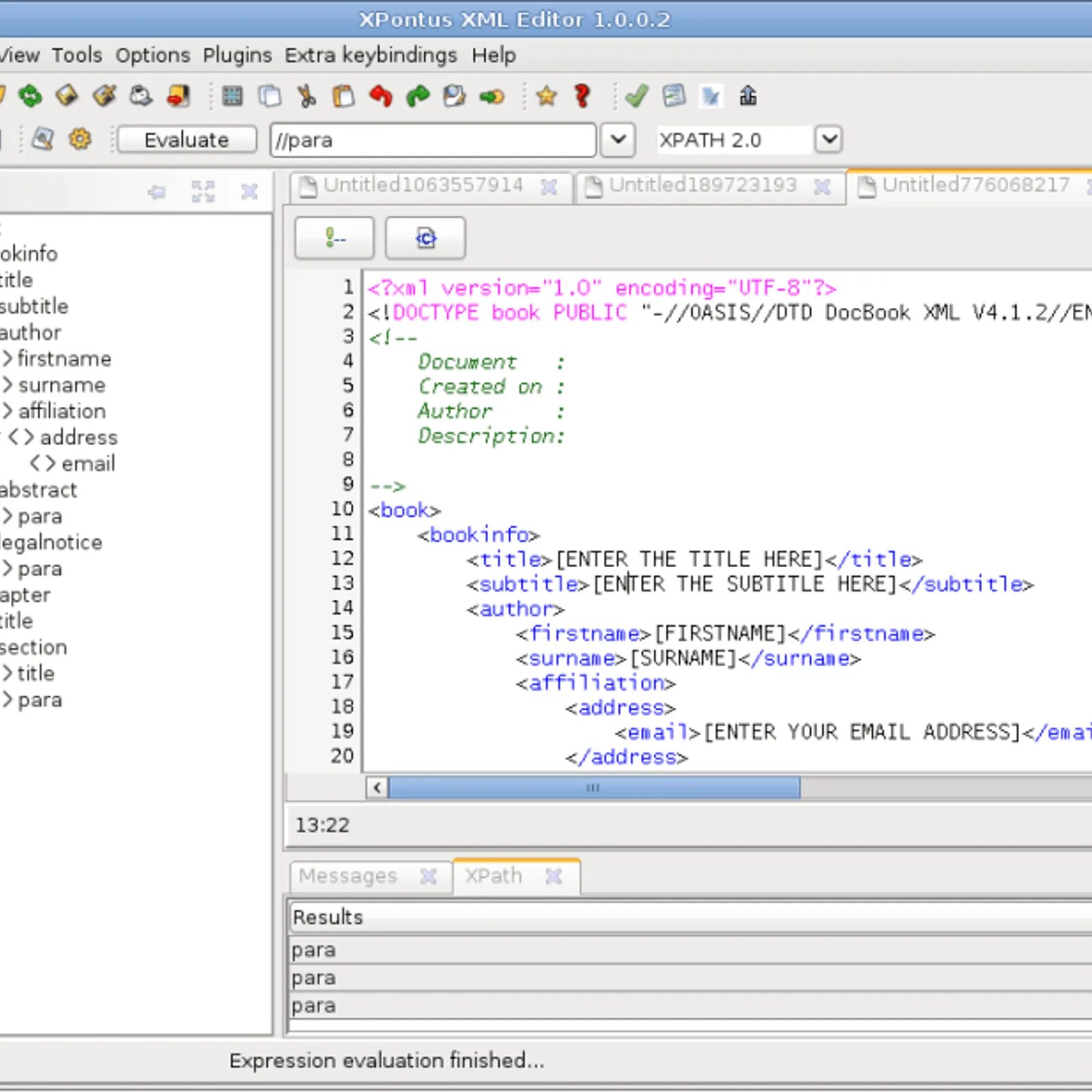This screenshot has width=1092, height=1092.
Task: Open the XPath expression history dropdown
Action: coord(618,139)
